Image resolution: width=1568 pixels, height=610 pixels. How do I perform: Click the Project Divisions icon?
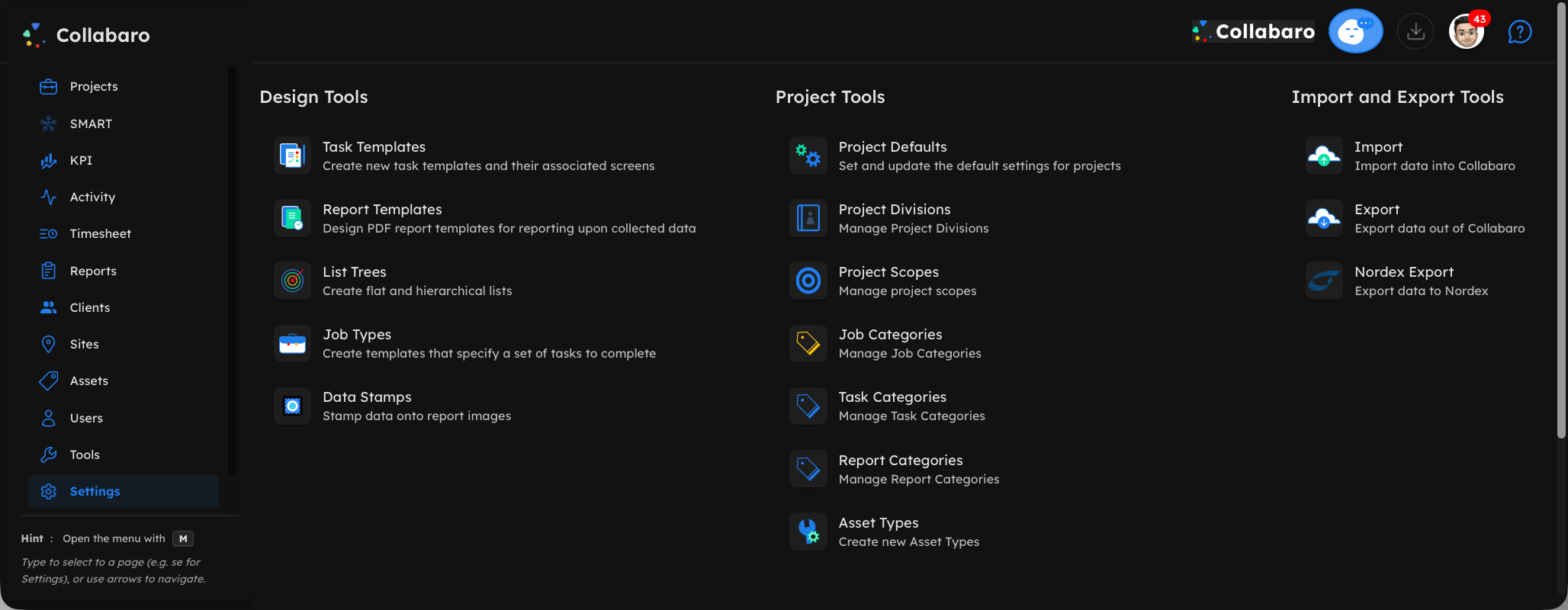point(808,218)
